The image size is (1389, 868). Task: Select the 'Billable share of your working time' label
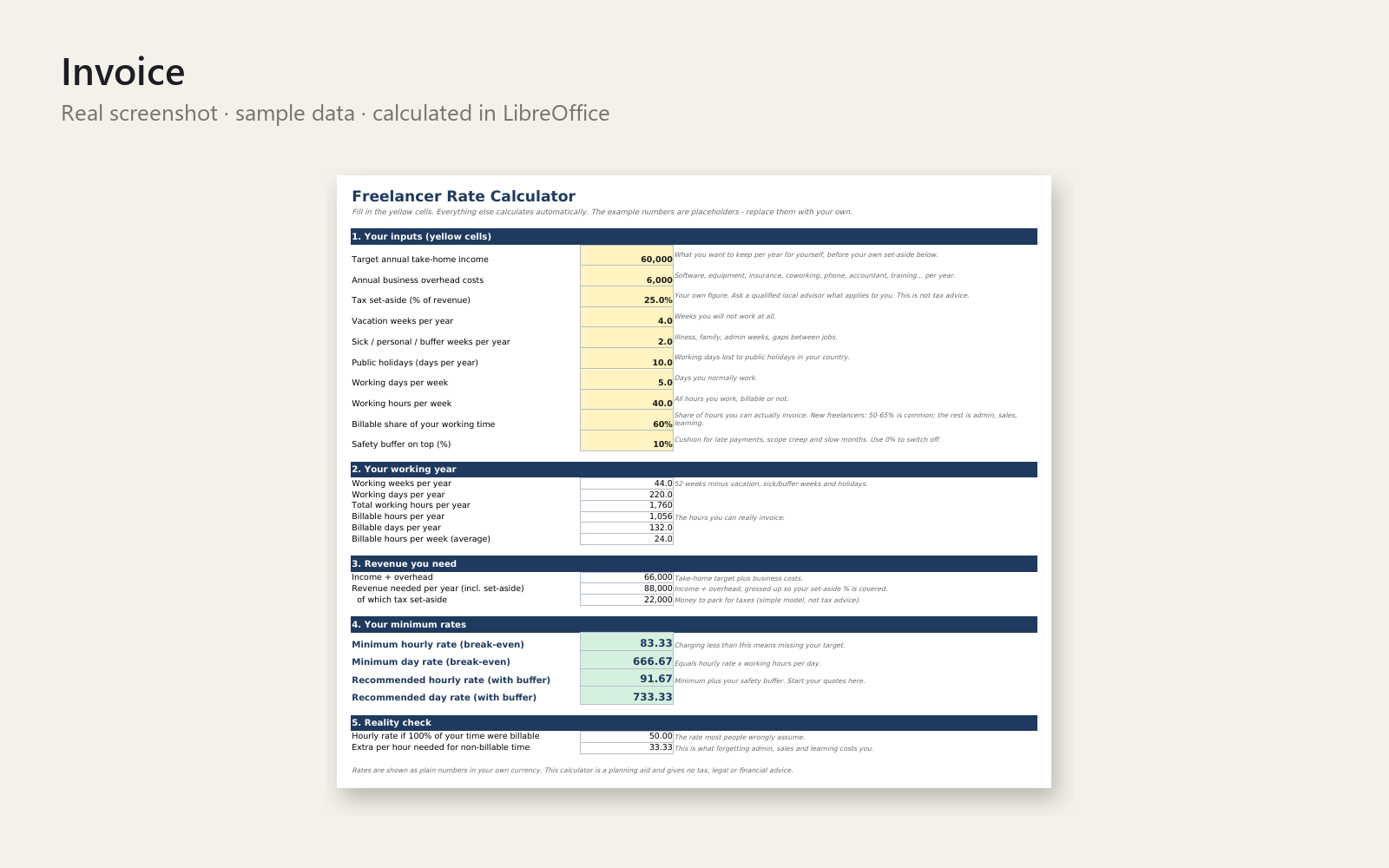pyautogui.click(x=424, y=424)
